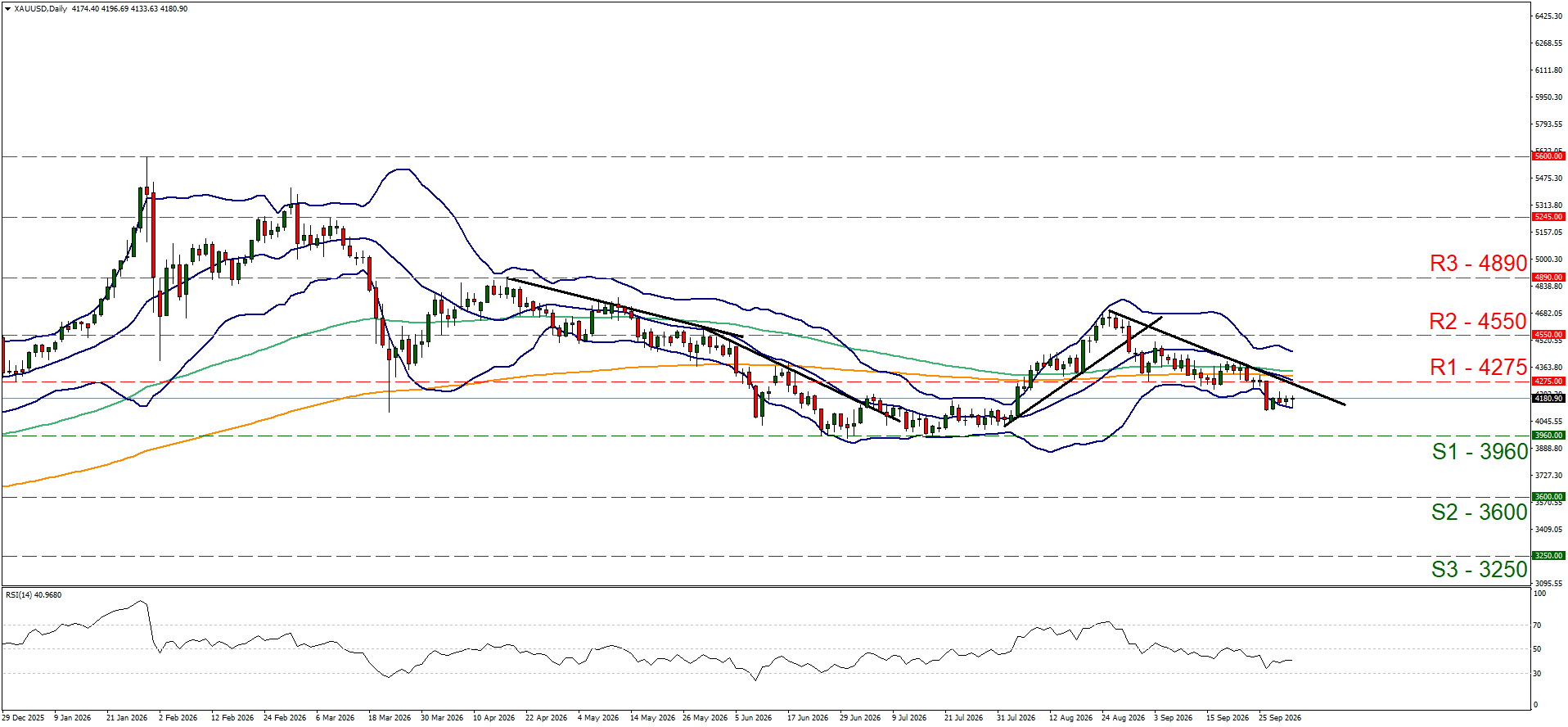Click the RSI(14) 40.9680 indicator label
Image resolution: width=1568 pixels, height=727 pixels.
tap(34, 595)
